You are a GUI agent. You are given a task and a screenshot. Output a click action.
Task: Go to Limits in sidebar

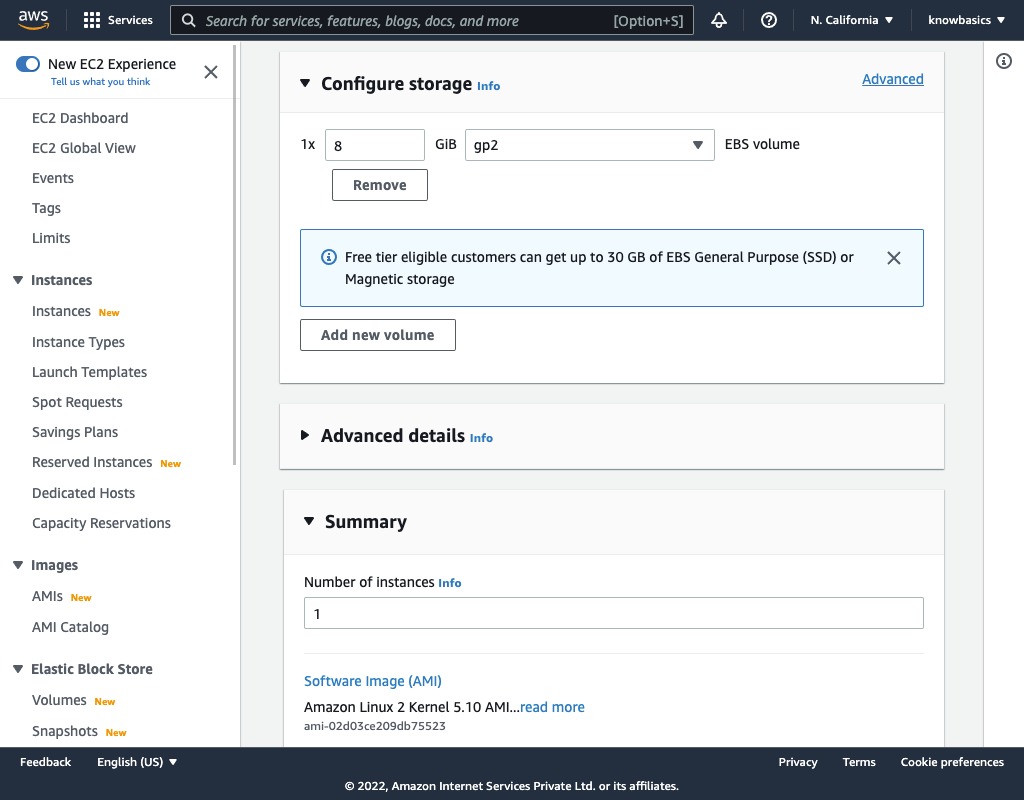point(51,238)
